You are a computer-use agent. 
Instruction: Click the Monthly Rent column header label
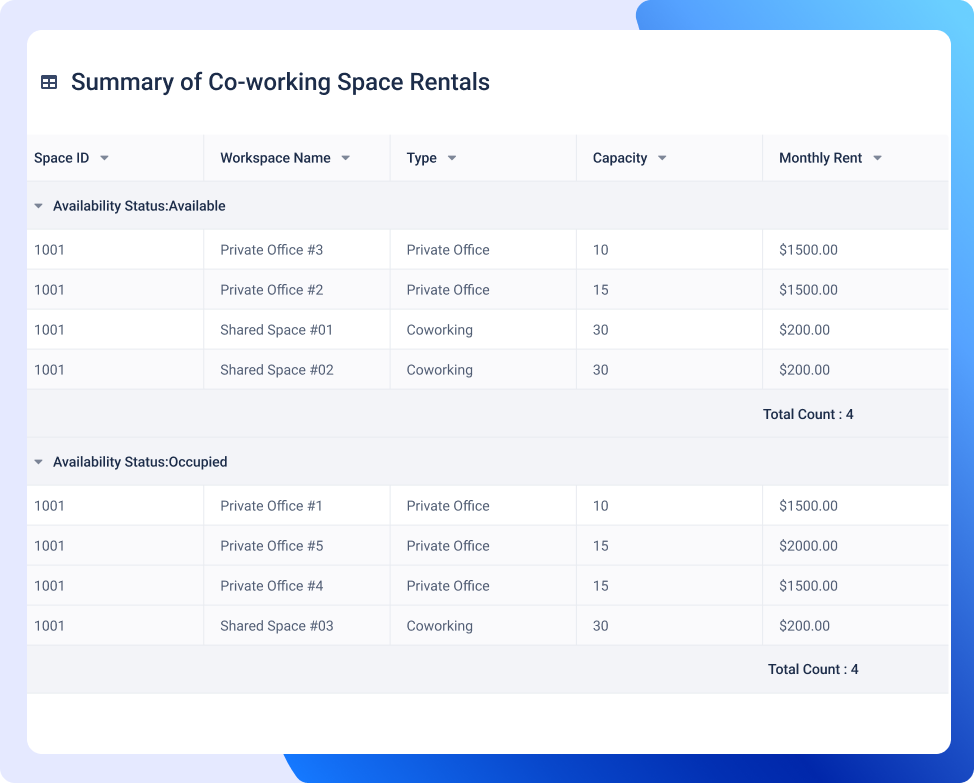[821, 158]
